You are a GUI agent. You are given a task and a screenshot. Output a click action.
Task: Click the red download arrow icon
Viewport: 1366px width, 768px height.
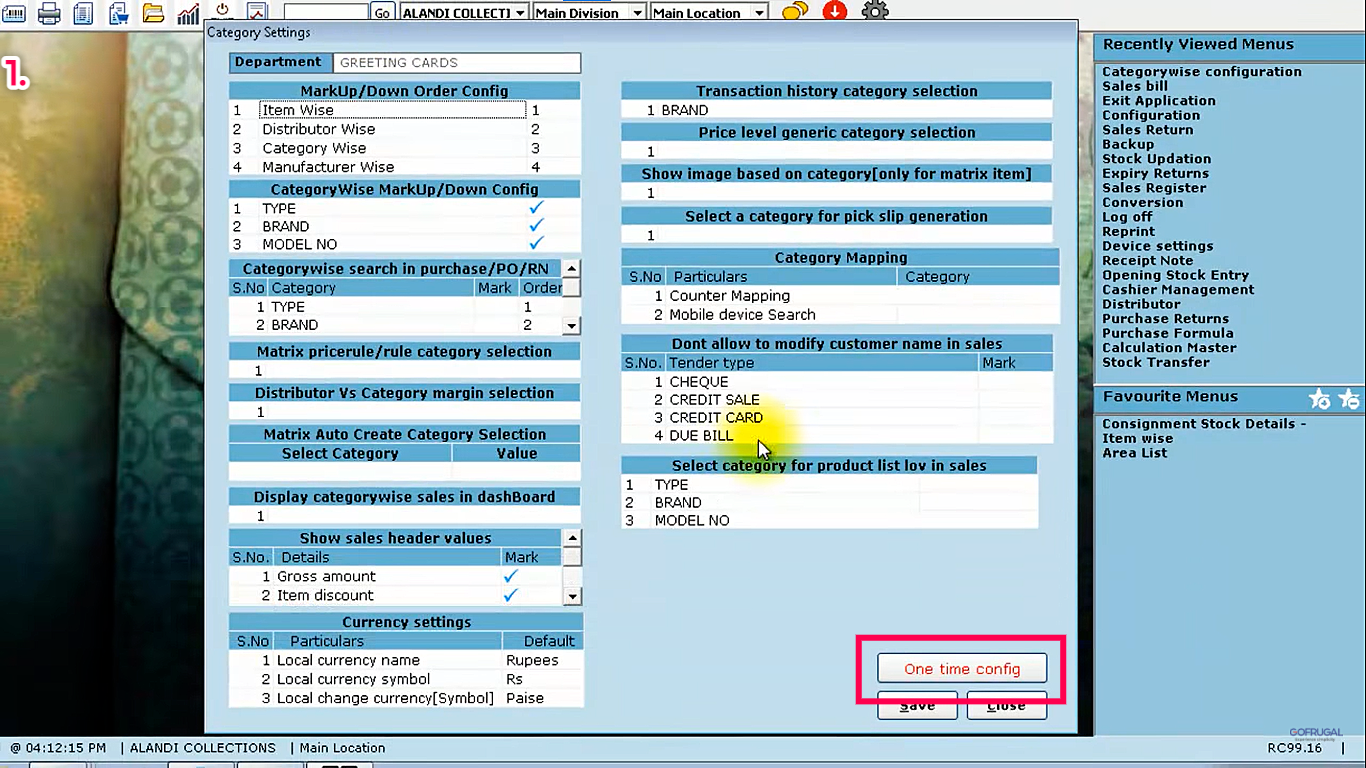coord(835,11)
